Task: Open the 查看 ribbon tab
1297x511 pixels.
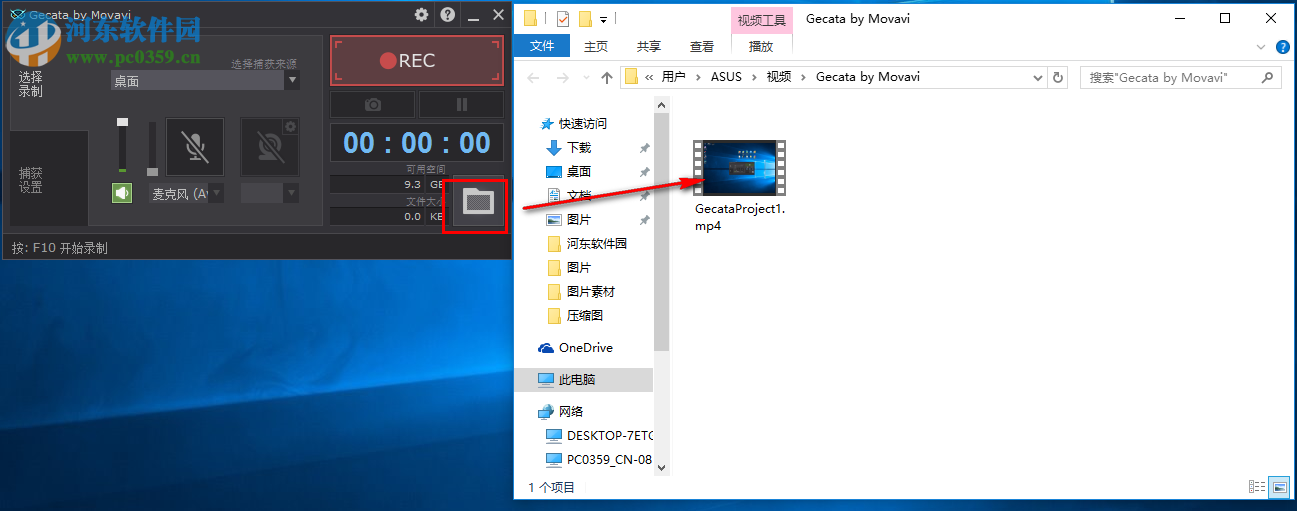Action: tap(702, 46)
